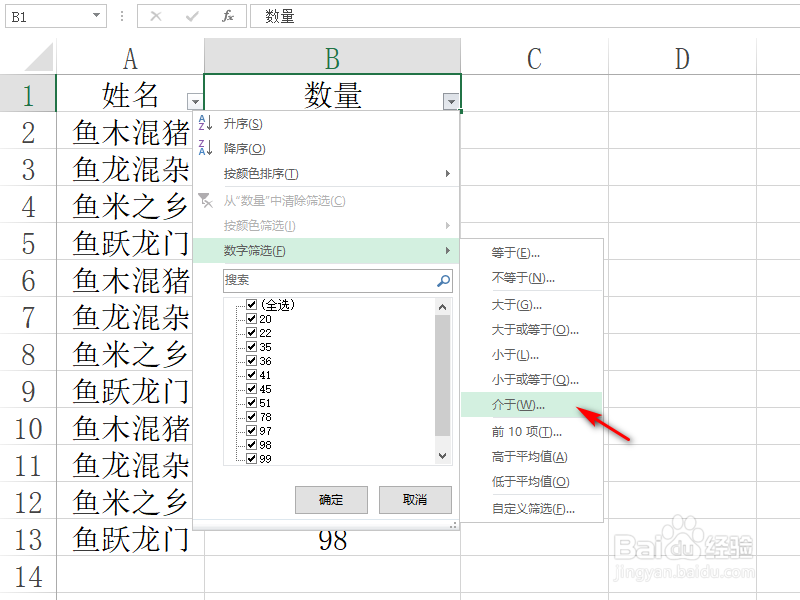800x600 pixels.
Task: Uncheck the 20 value checkbox
Action: (x=251, y=319)
